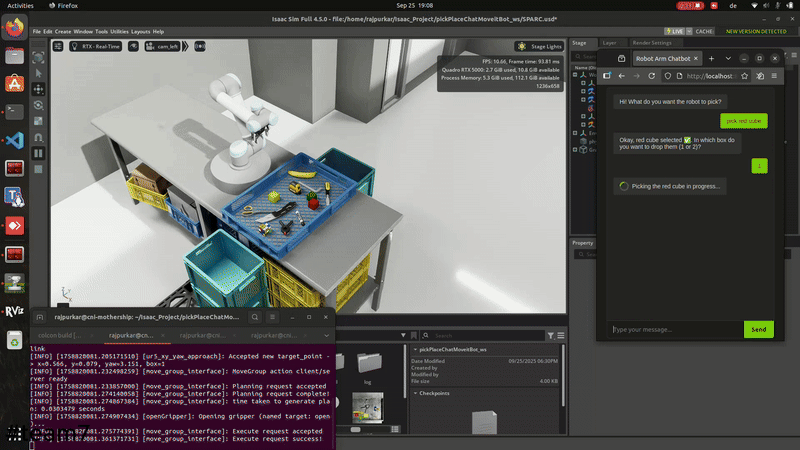Close the Robot Arm Chatbot tab
This screenshot has height=450, width=800.
pos(695,59)
